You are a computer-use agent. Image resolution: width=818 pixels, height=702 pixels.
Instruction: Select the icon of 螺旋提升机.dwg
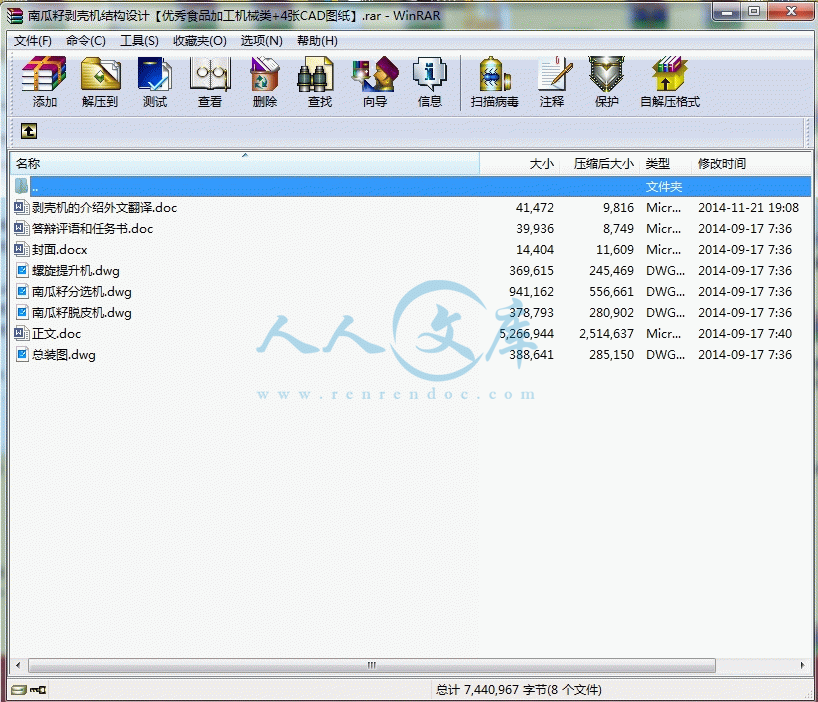click(x=22, y=270)
